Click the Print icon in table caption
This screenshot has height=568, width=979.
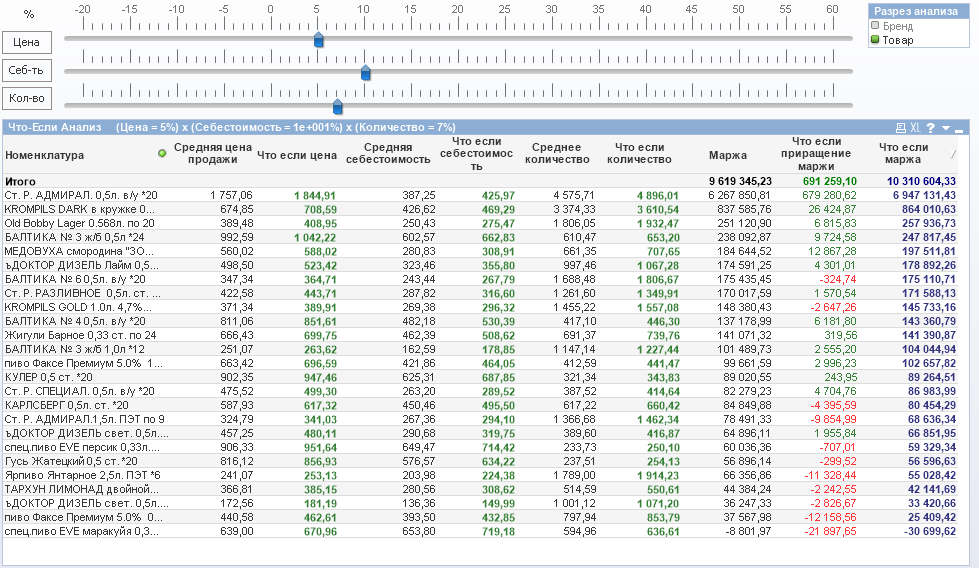[900, 128]
